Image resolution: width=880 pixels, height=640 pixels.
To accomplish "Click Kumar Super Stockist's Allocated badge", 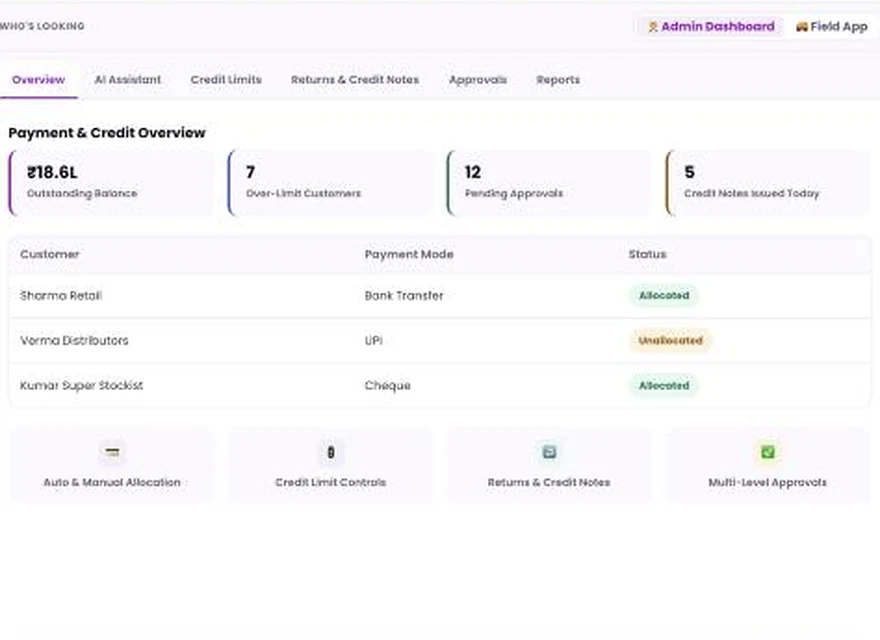I will point(664,386).
